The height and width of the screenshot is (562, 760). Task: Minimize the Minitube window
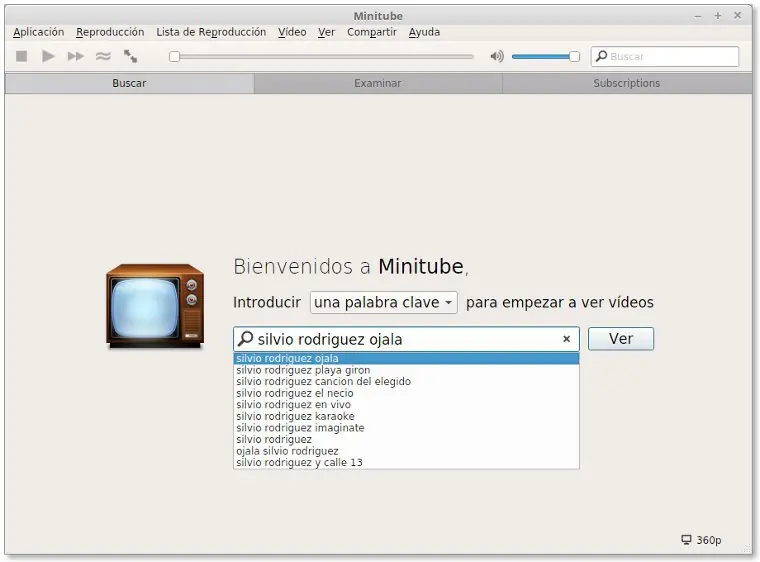pos(698,16)
